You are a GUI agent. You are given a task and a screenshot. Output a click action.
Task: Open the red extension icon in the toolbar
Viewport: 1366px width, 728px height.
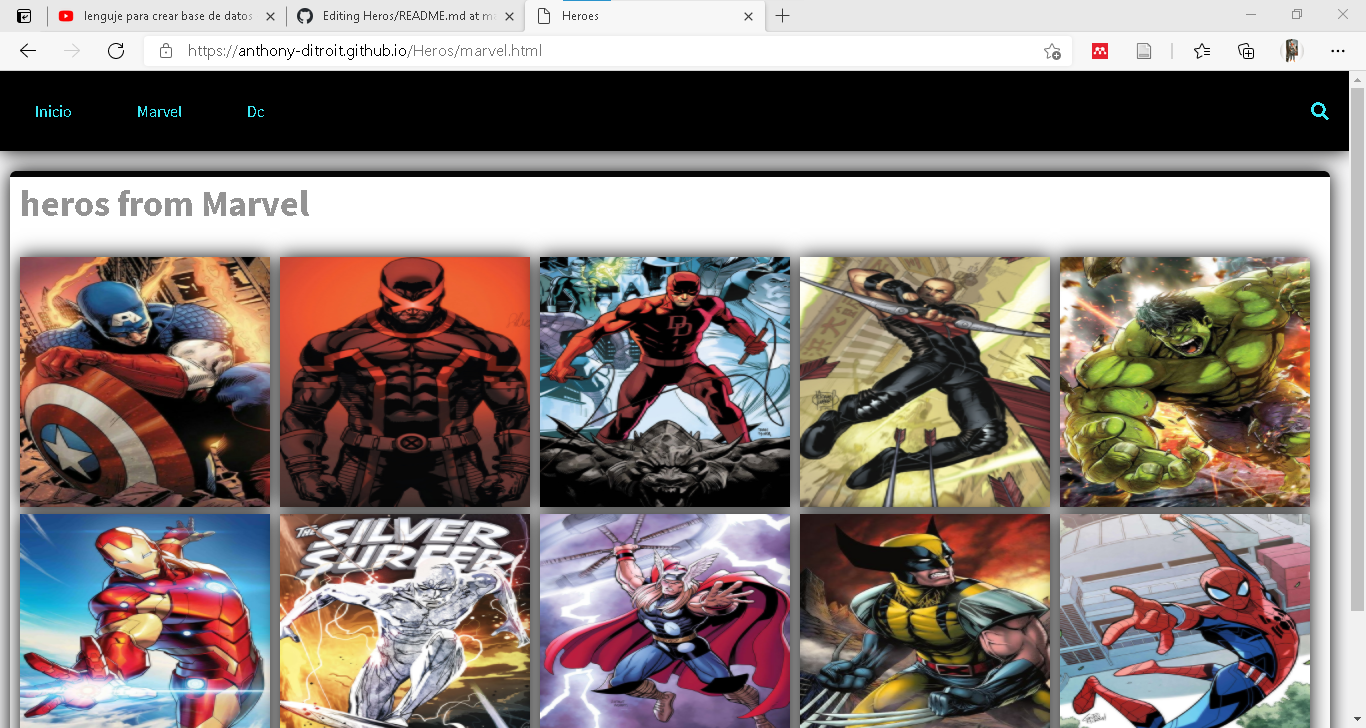[1100, 51]
